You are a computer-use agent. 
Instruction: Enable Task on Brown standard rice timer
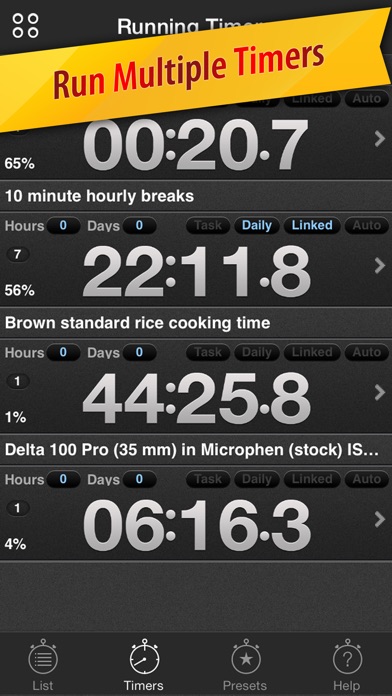[208, 352]
